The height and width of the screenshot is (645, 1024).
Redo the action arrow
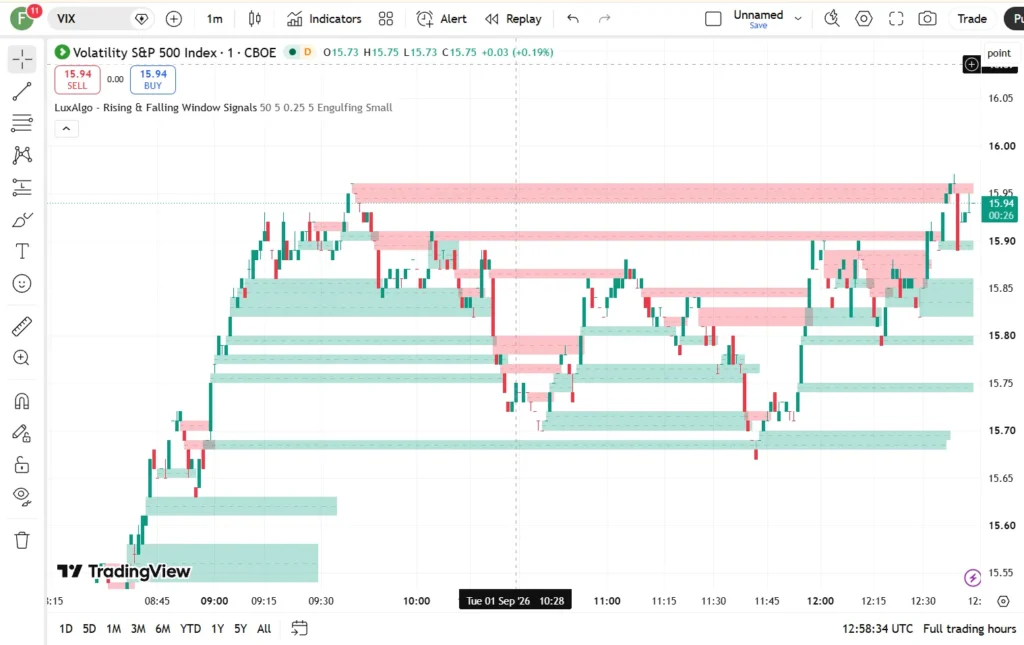point(605,19)
